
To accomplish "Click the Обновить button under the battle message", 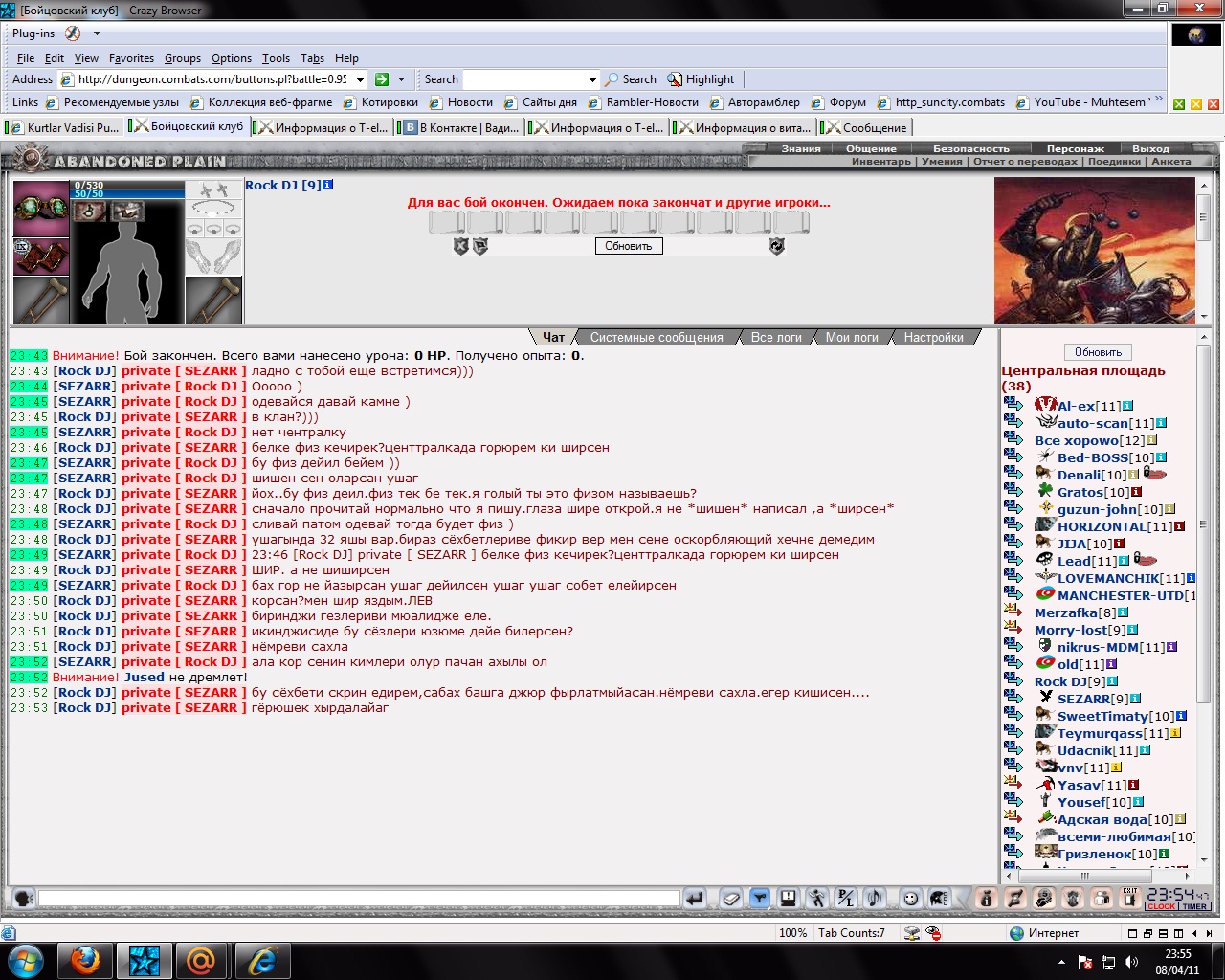I will click(628, 246).
